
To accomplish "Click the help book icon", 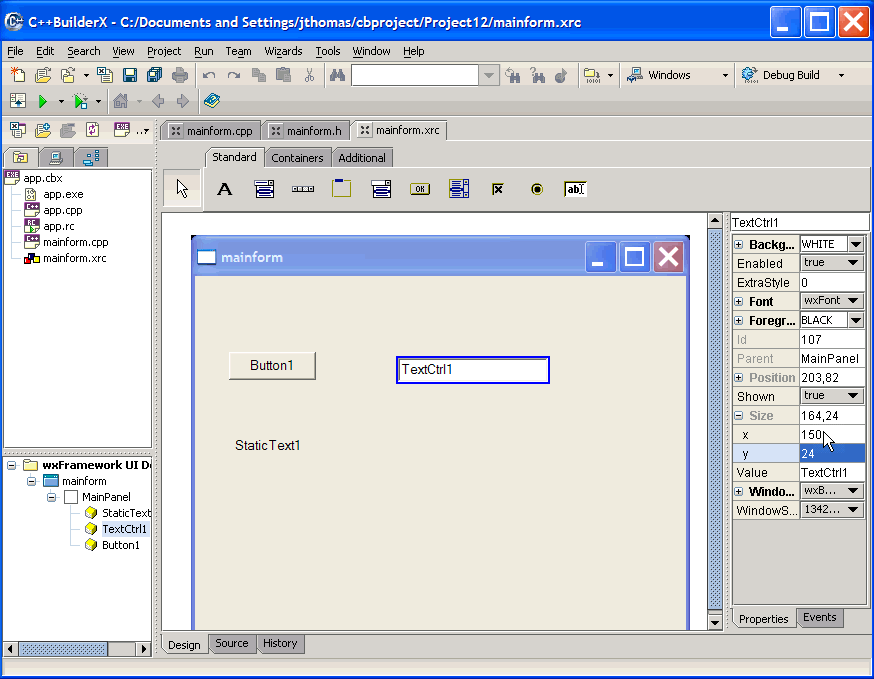I will click(212, 101).
